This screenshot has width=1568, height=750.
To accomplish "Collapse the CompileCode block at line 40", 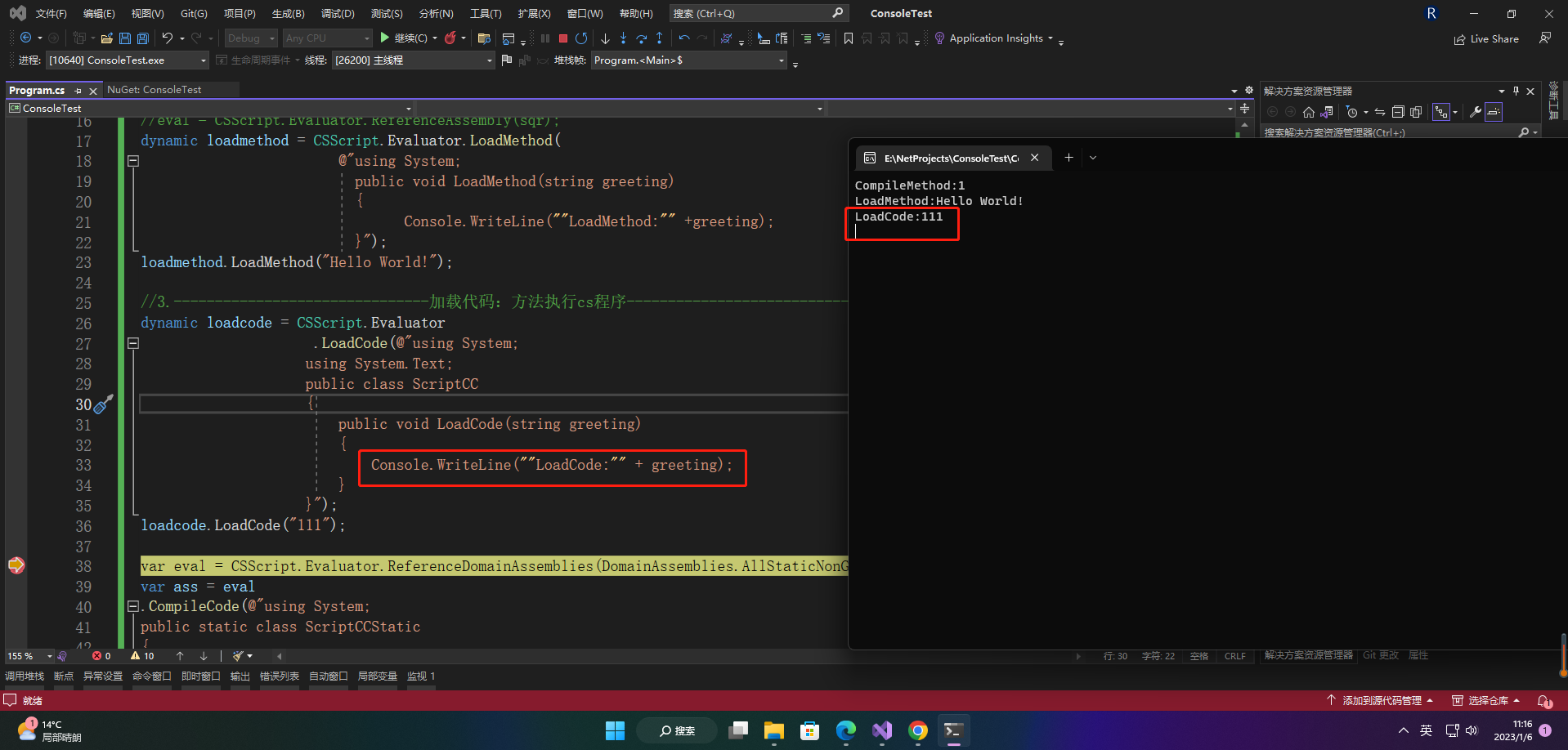I will [x=133, y=606].
